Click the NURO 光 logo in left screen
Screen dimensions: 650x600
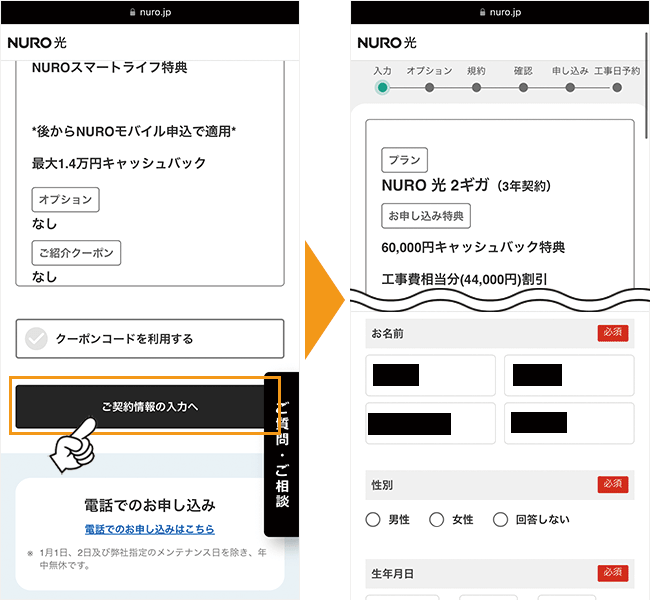[x=37, y=42]
